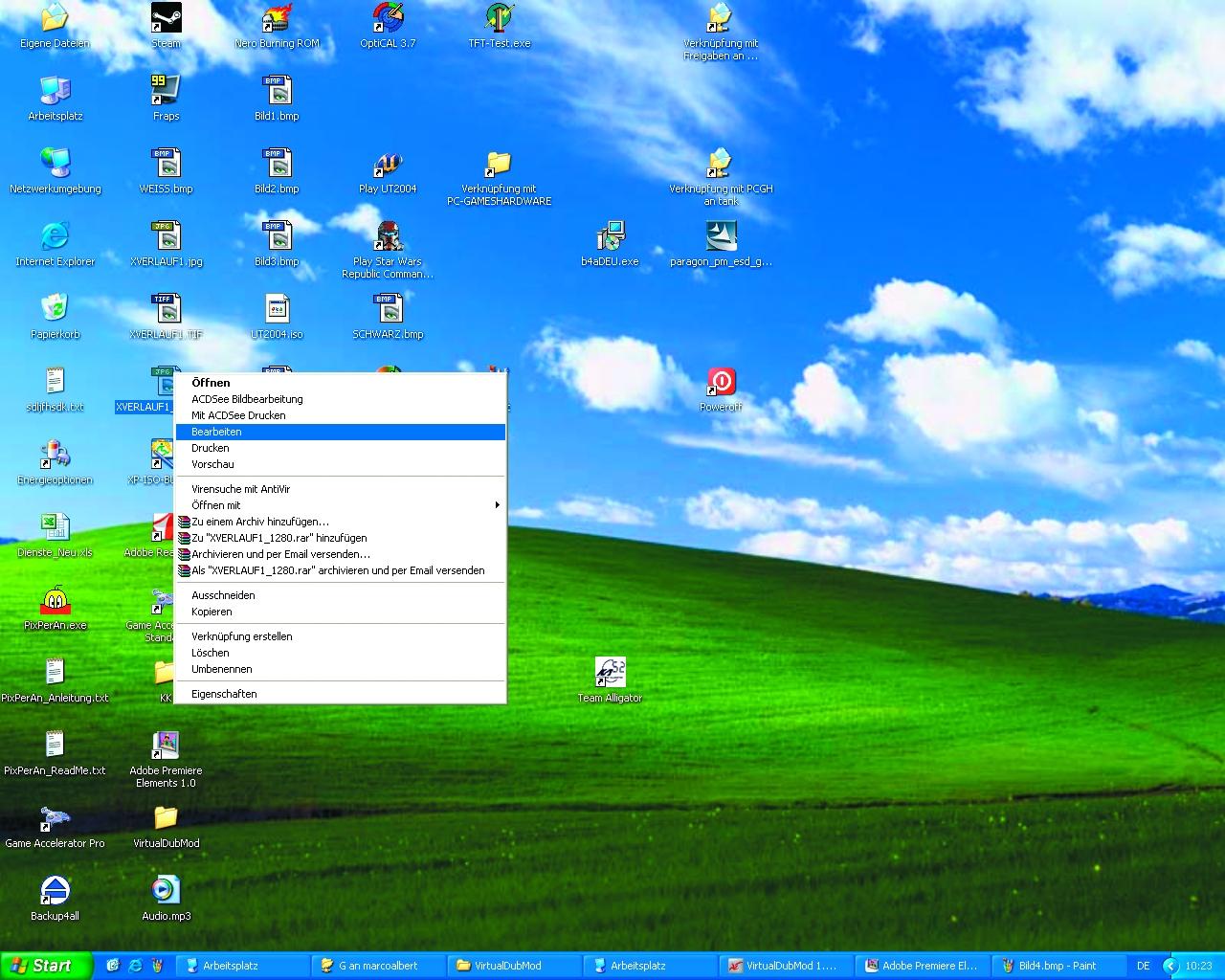Select the PixPerAn_ReadMe.txt file icon
This screenshot has width=1225, height=980.
(x=55, y=746)
